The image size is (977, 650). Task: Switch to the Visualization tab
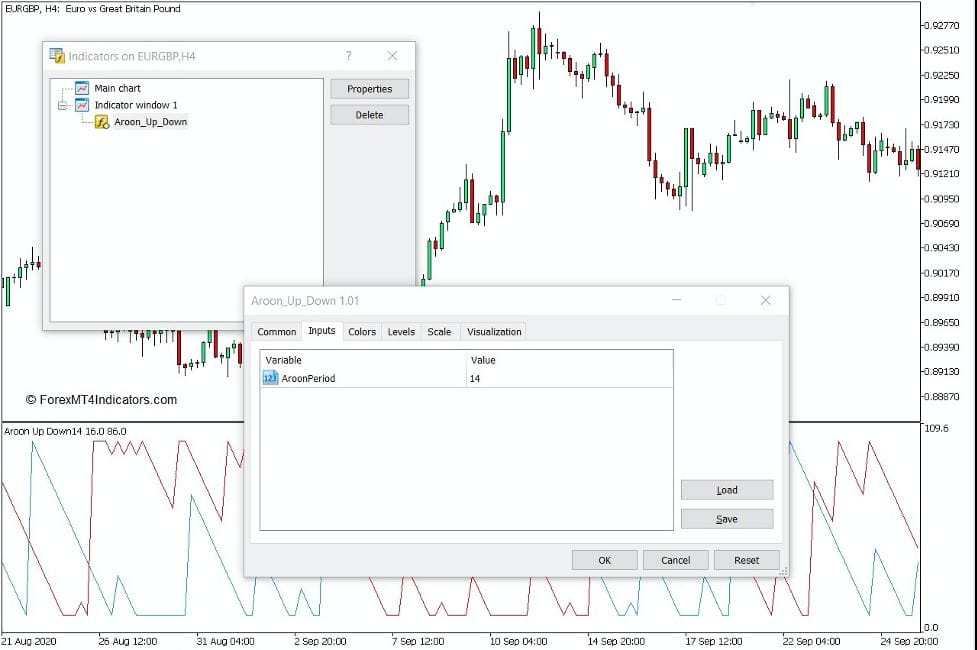pos(493,331)
